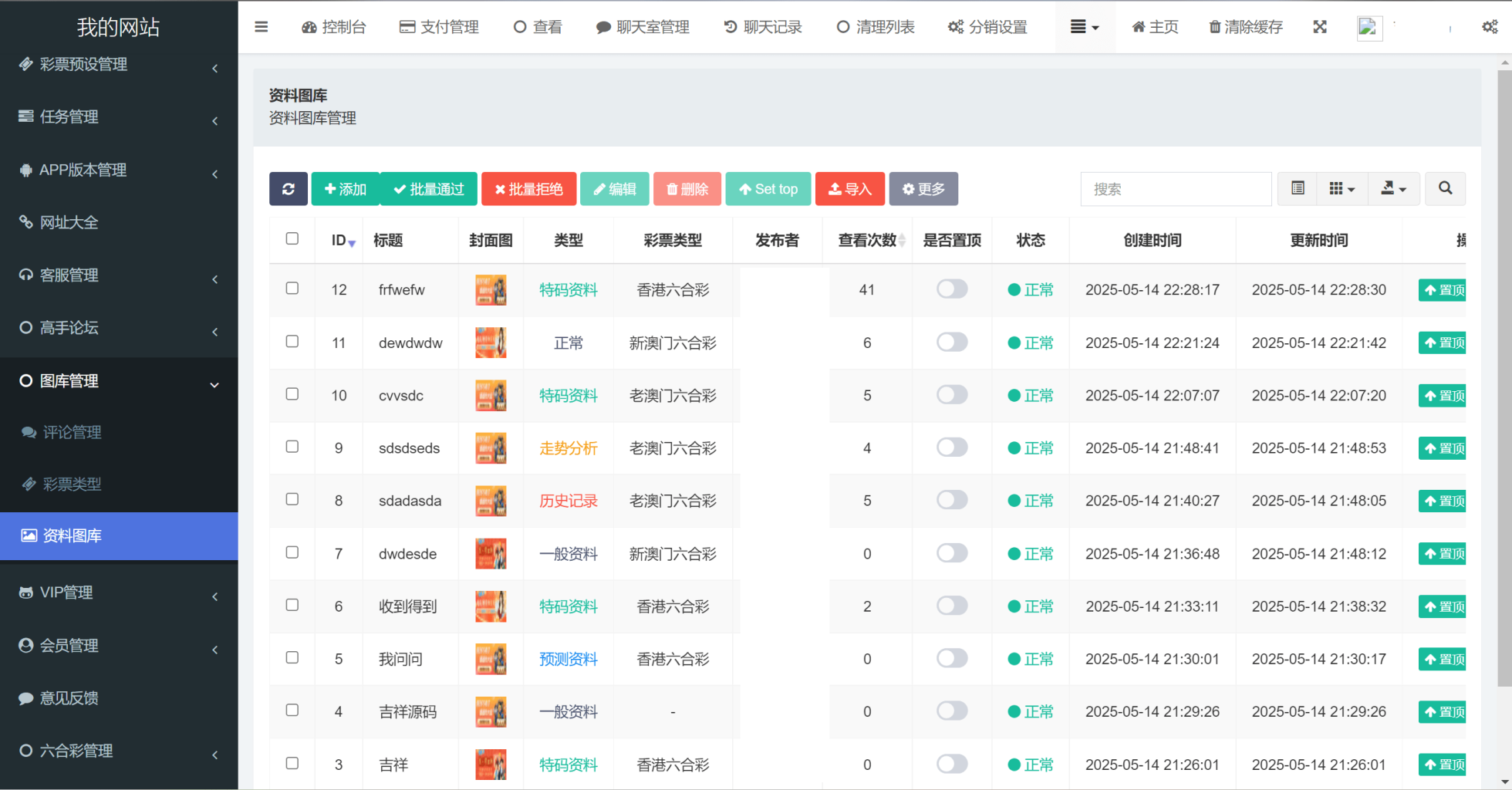The image size is (1512, 790).
Task: Click the cover thumbnail for row dwdesde
Action: pyautogui.click(x=491, y=553)
